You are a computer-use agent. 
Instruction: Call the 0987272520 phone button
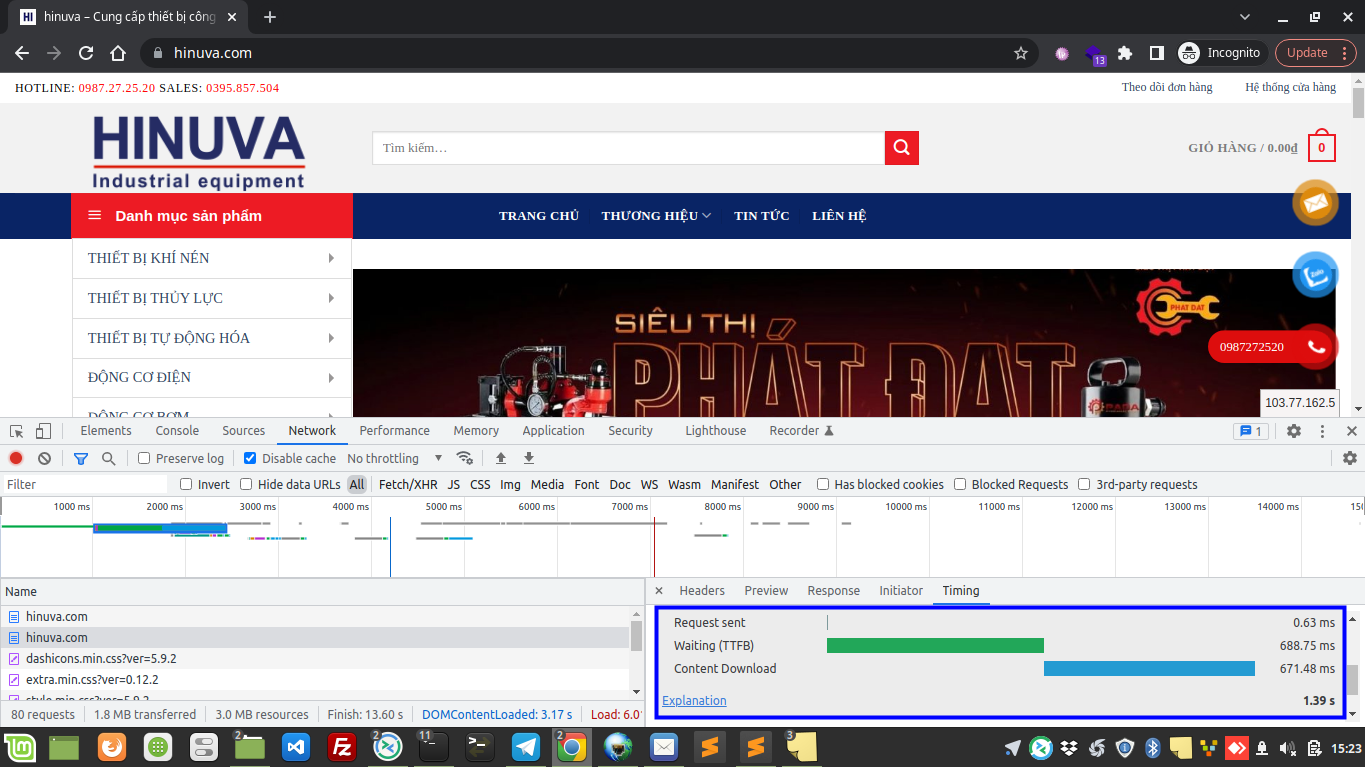[1272, 347]
